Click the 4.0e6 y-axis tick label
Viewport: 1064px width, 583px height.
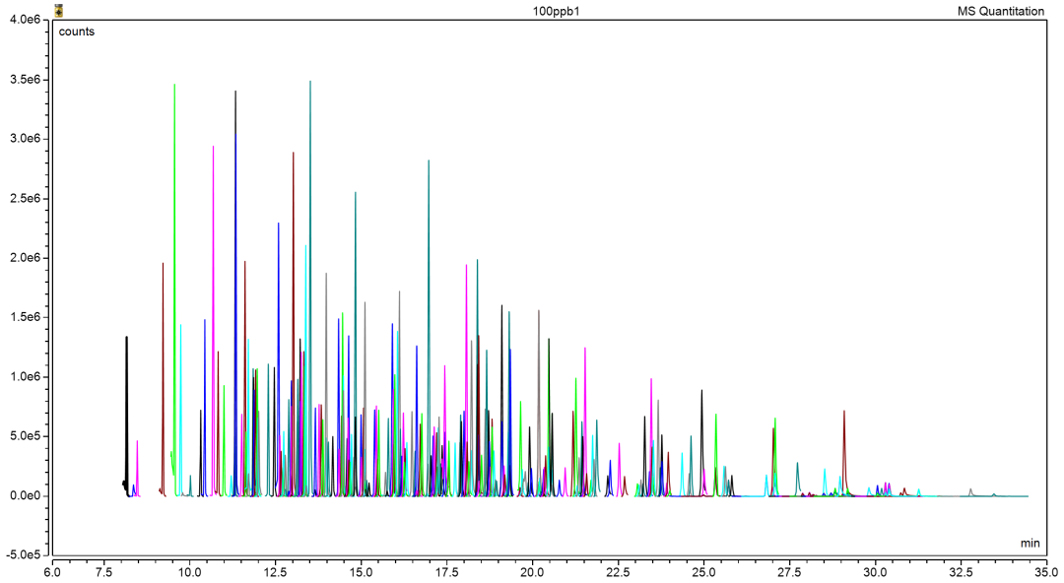(26, 20)
